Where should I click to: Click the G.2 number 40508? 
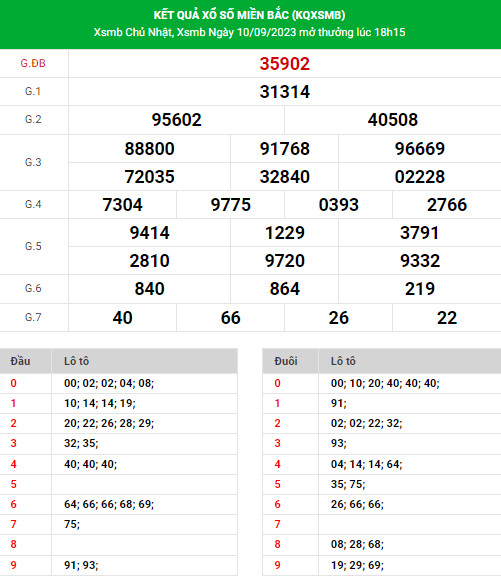pos(393,120)
